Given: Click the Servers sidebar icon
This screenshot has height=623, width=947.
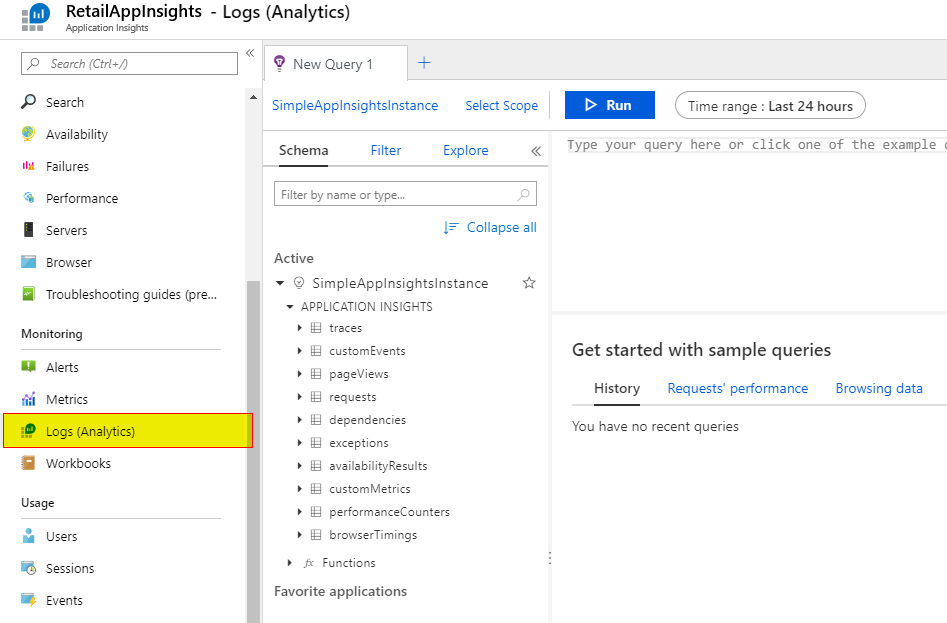Looking at the screenshot, I should tap(29, 229).
